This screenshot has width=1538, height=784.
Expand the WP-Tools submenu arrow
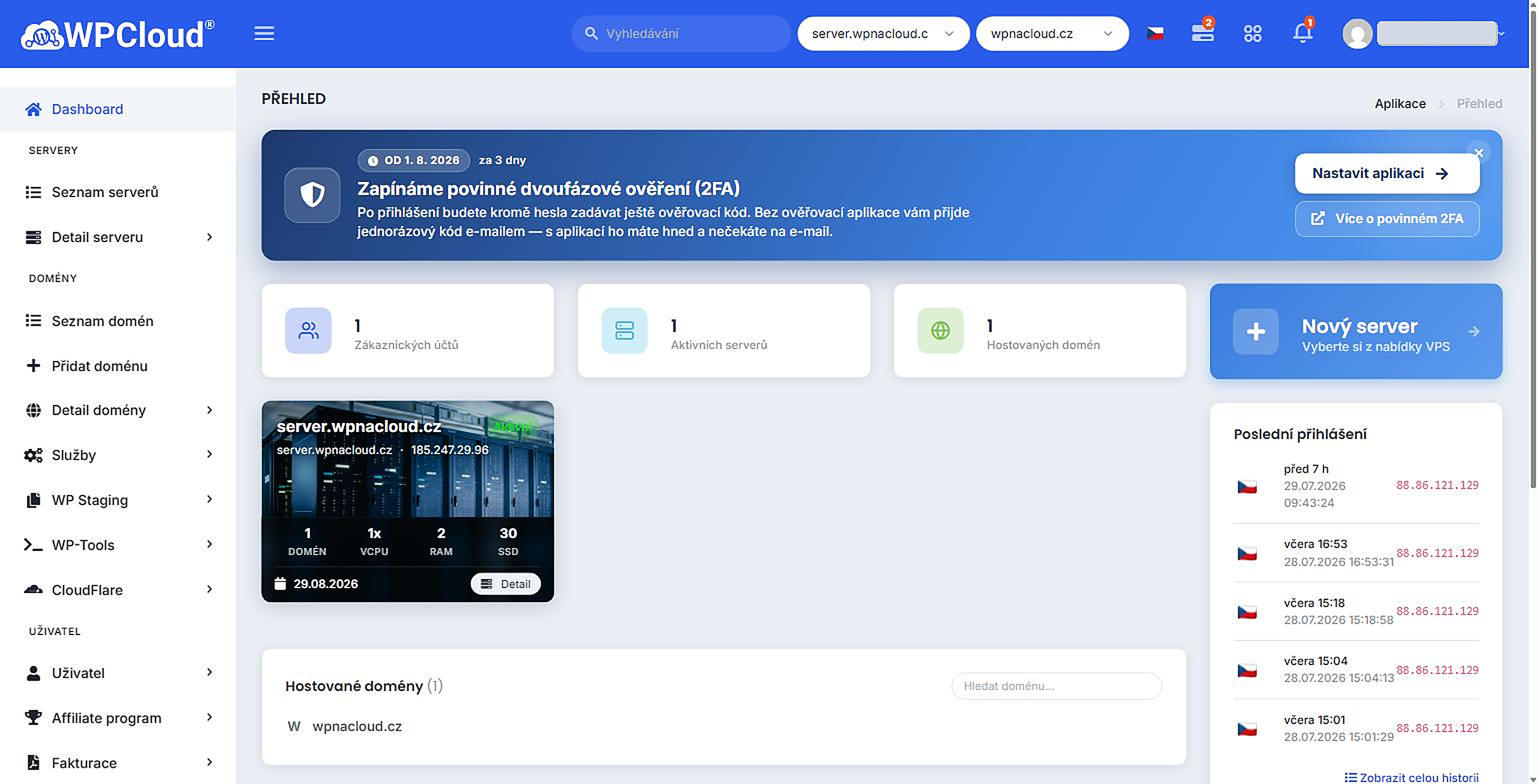(x=209, y=545)
